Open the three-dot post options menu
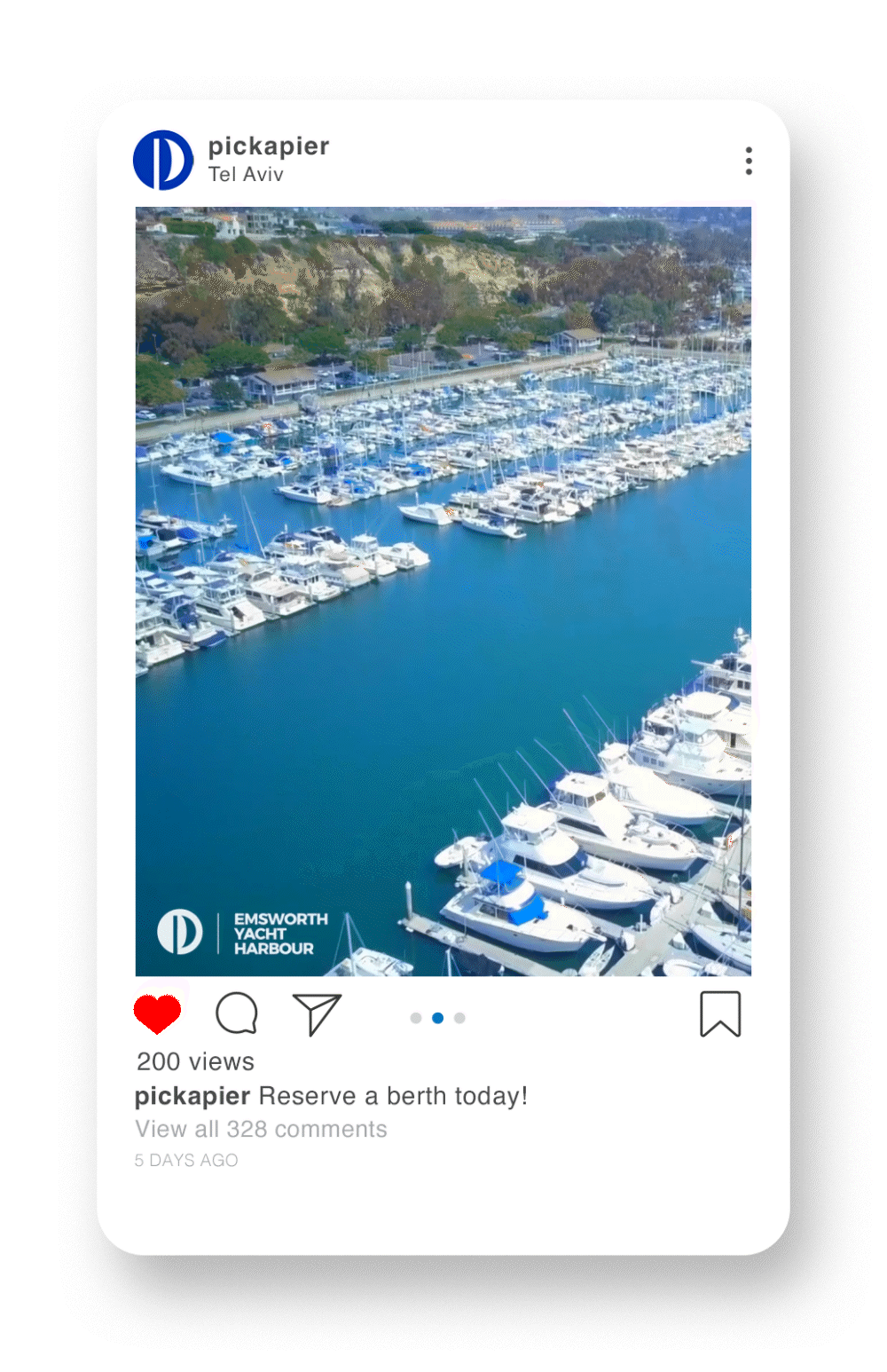The height and width of the screenshot is (1372, 887). click(x=750, y=161)
